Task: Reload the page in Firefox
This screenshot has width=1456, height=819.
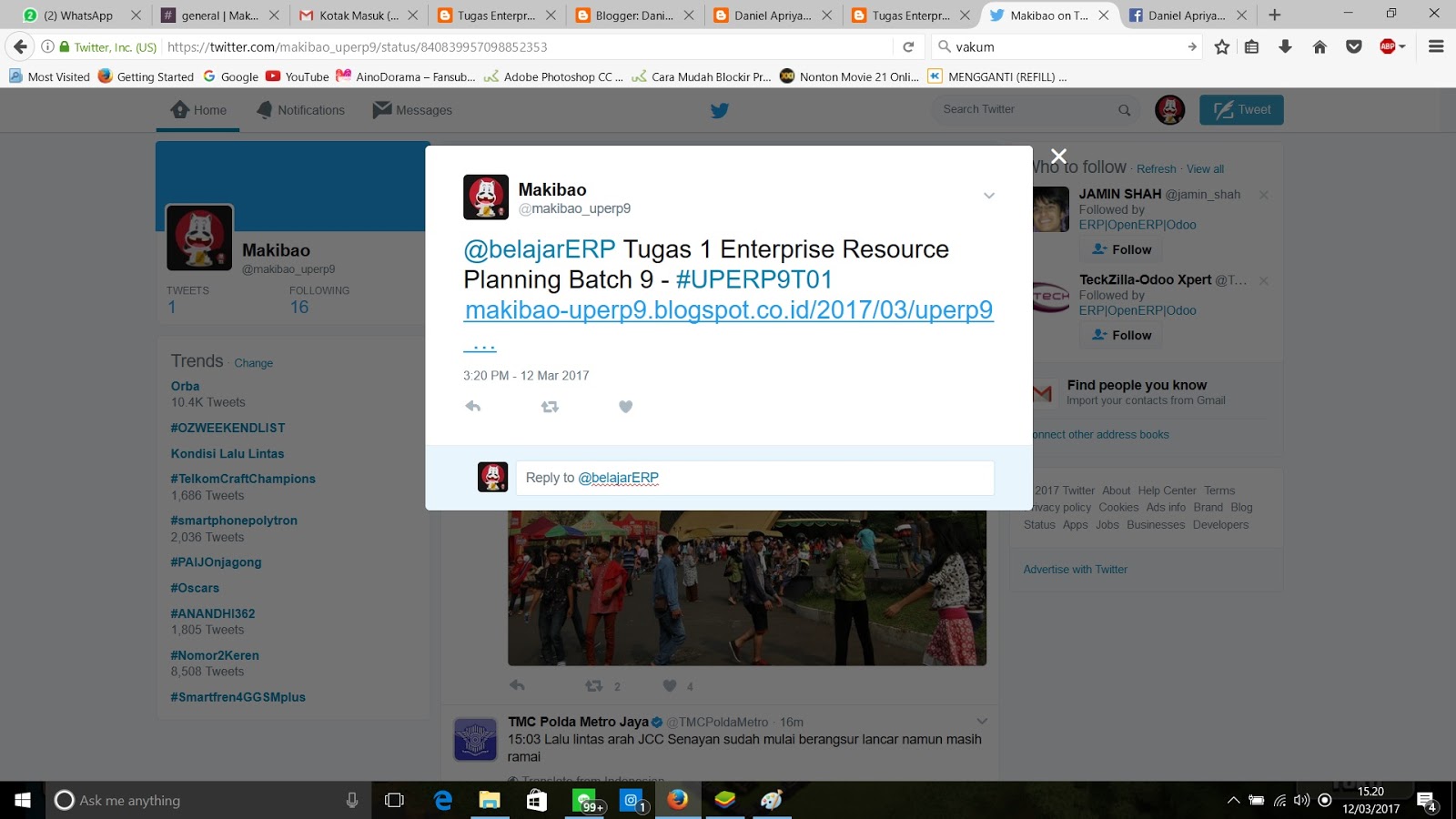Action: (908, 47)
